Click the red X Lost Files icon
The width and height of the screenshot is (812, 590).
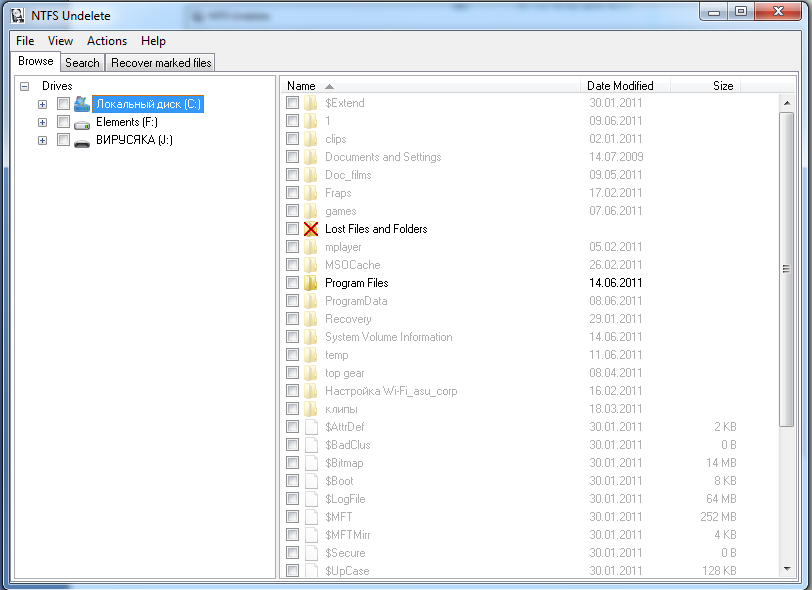(x=311, y=229)
